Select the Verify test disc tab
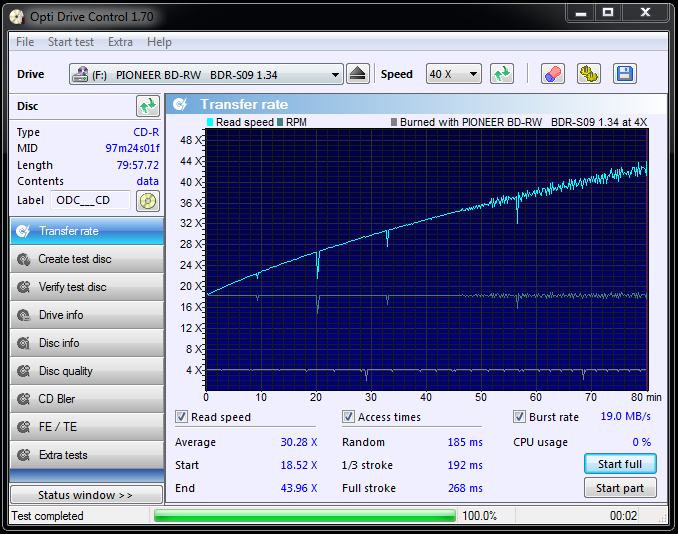The height and width of the screenshot is (534, 678). coord(87,287)
